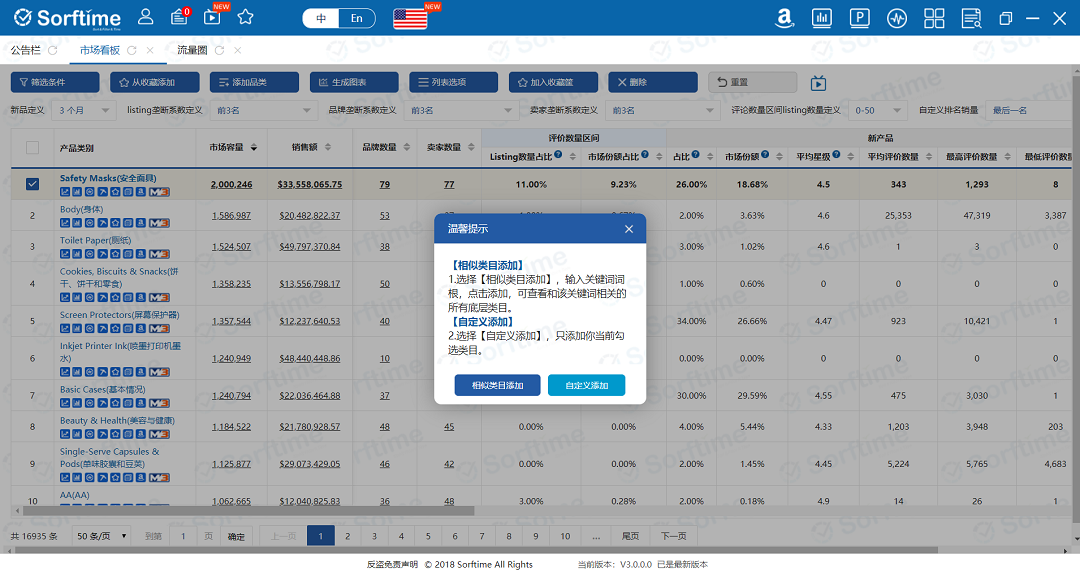Open M3 icon under Cookies, Biscuits & Snacks
Viewport: 1080px width, 576px height.
[x=159, y=298]
